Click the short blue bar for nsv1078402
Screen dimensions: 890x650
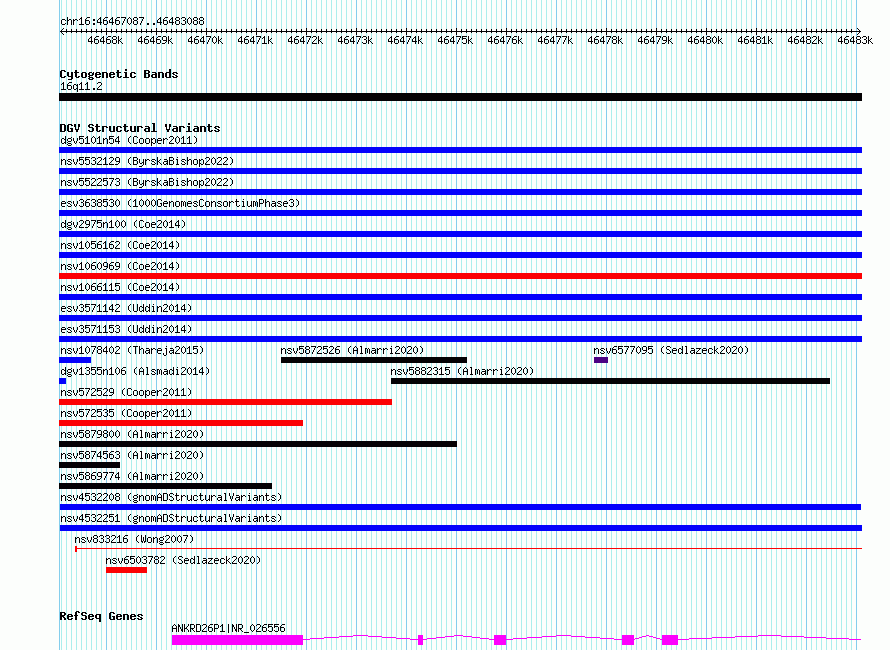pos(75,360)
